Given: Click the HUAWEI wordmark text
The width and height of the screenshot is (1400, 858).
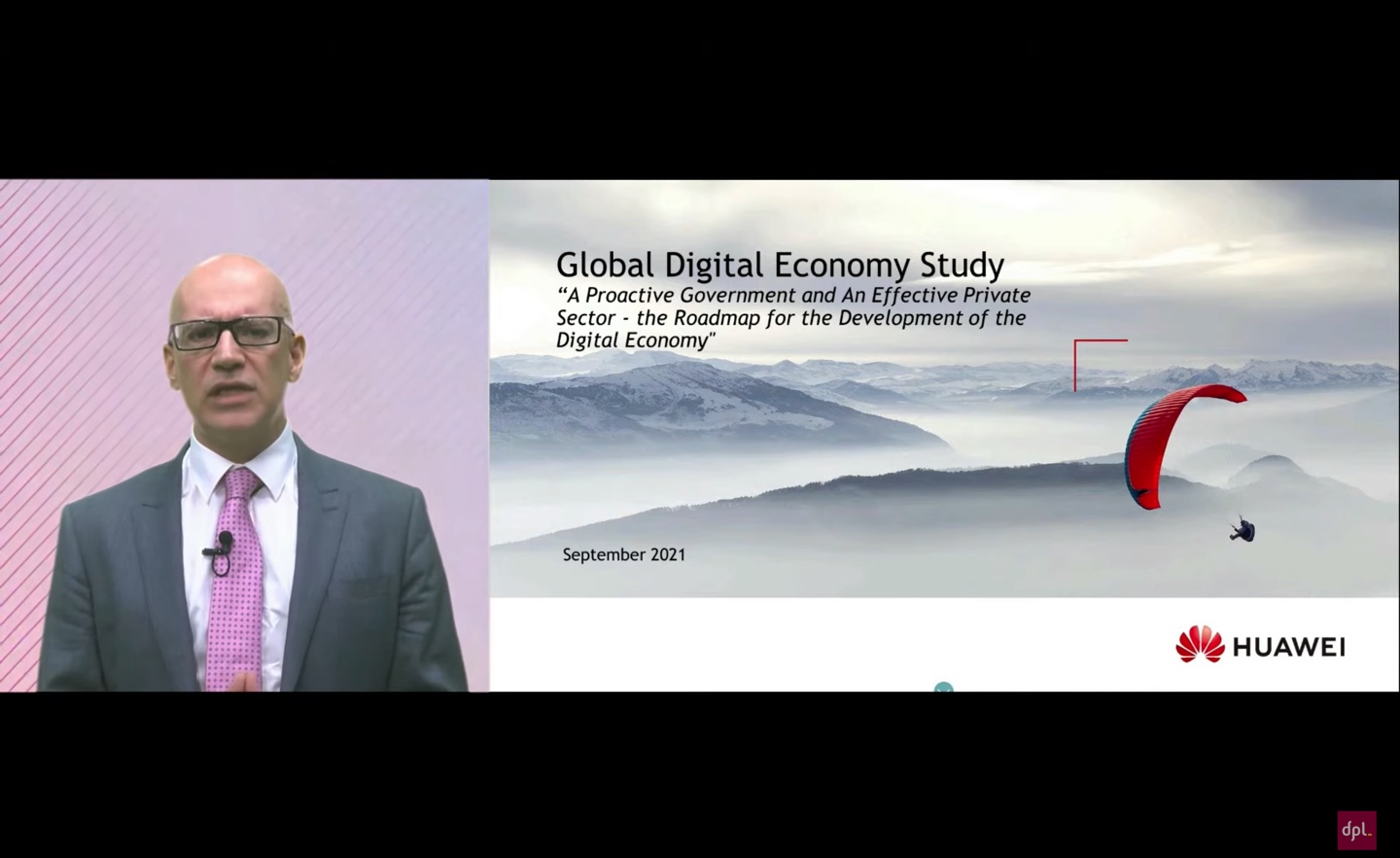Looking at the screenshot, I should coord(1288,648).
